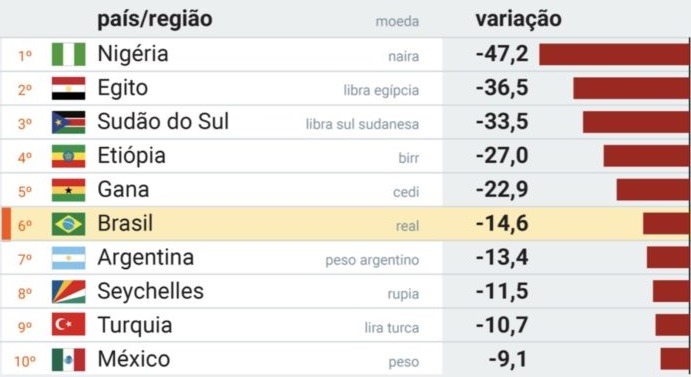Click the Turkey flag icon
The width and height of the screenshot is (691, 377).
click(x=68, y=325)
